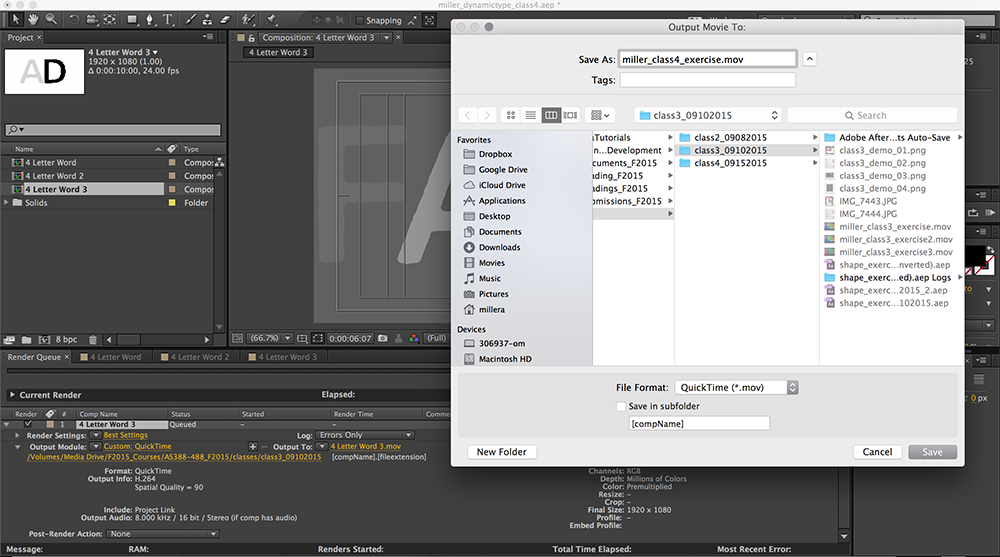
Task: Toggle the composition viewer lock icon
Action: (x=251, y=38)
